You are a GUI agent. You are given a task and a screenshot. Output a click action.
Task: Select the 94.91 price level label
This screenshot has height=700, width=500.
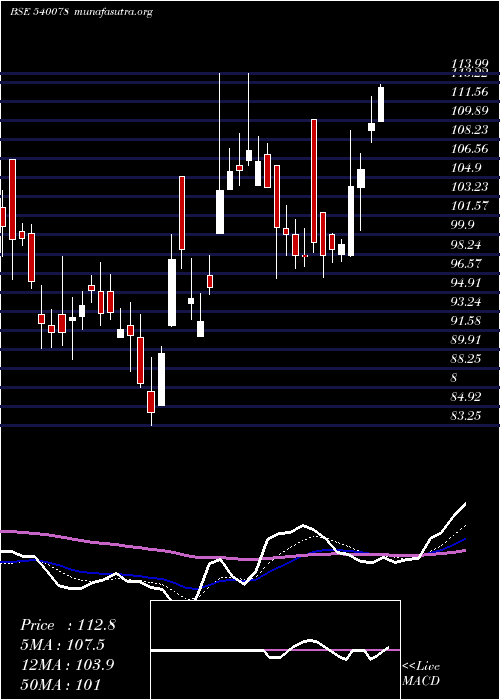[x=466, y=283]
